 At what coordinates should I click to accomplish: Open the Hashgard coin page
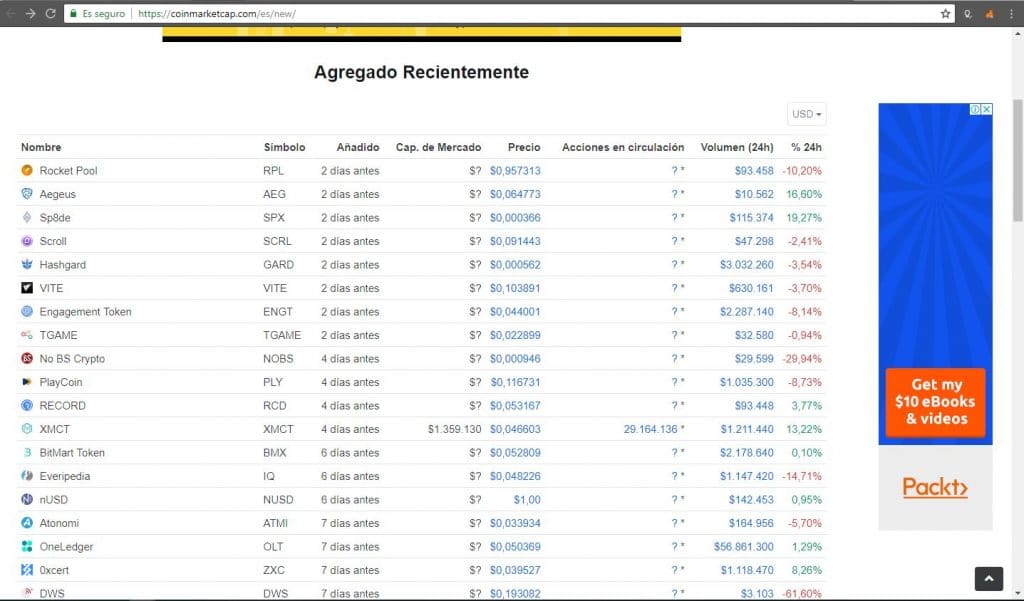coord(63,265)
